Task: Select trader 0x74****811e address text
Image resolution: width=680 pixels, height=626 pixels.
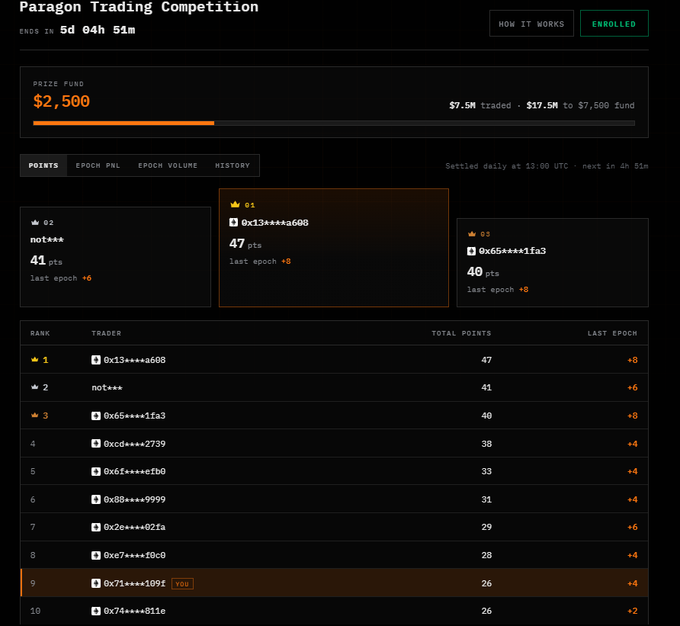Action: click(x=134, y=611)
